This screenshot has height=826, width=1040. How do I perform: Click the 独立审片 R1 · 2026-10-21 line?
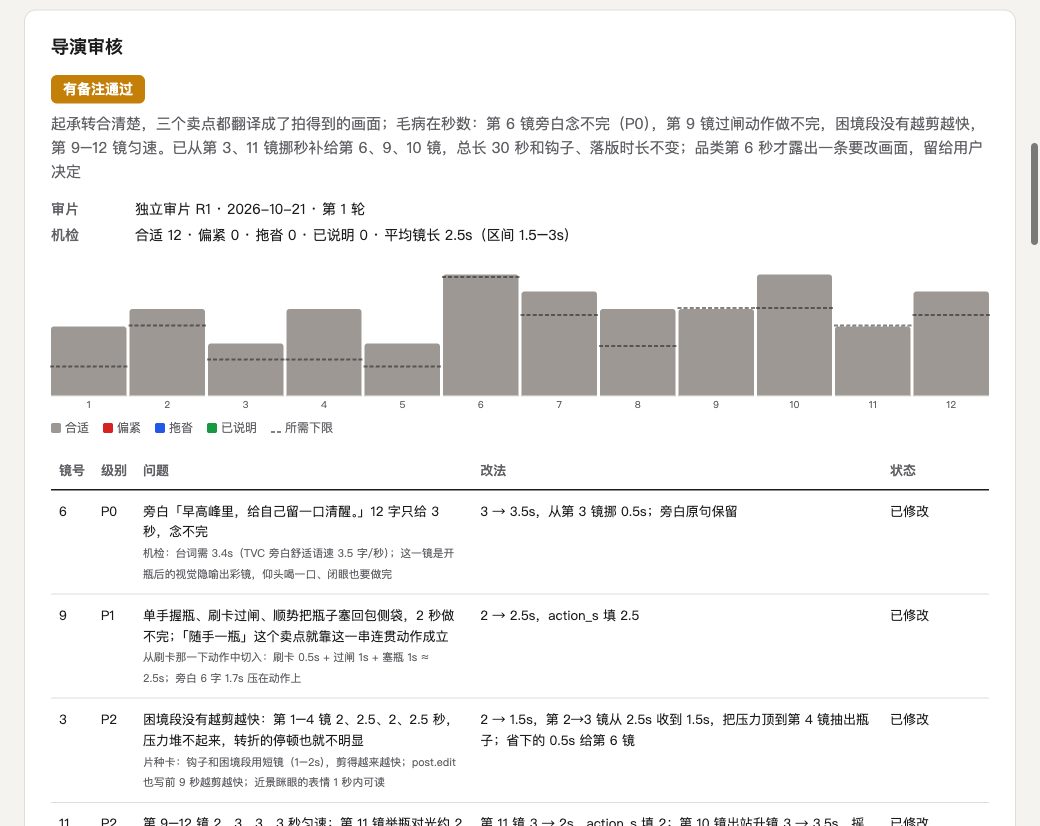[x=250, y=209]
